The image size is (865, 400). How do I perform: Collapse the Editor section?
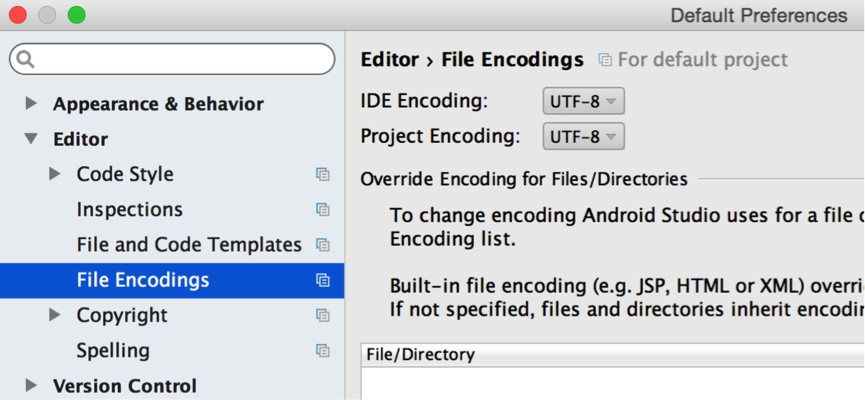31,139
